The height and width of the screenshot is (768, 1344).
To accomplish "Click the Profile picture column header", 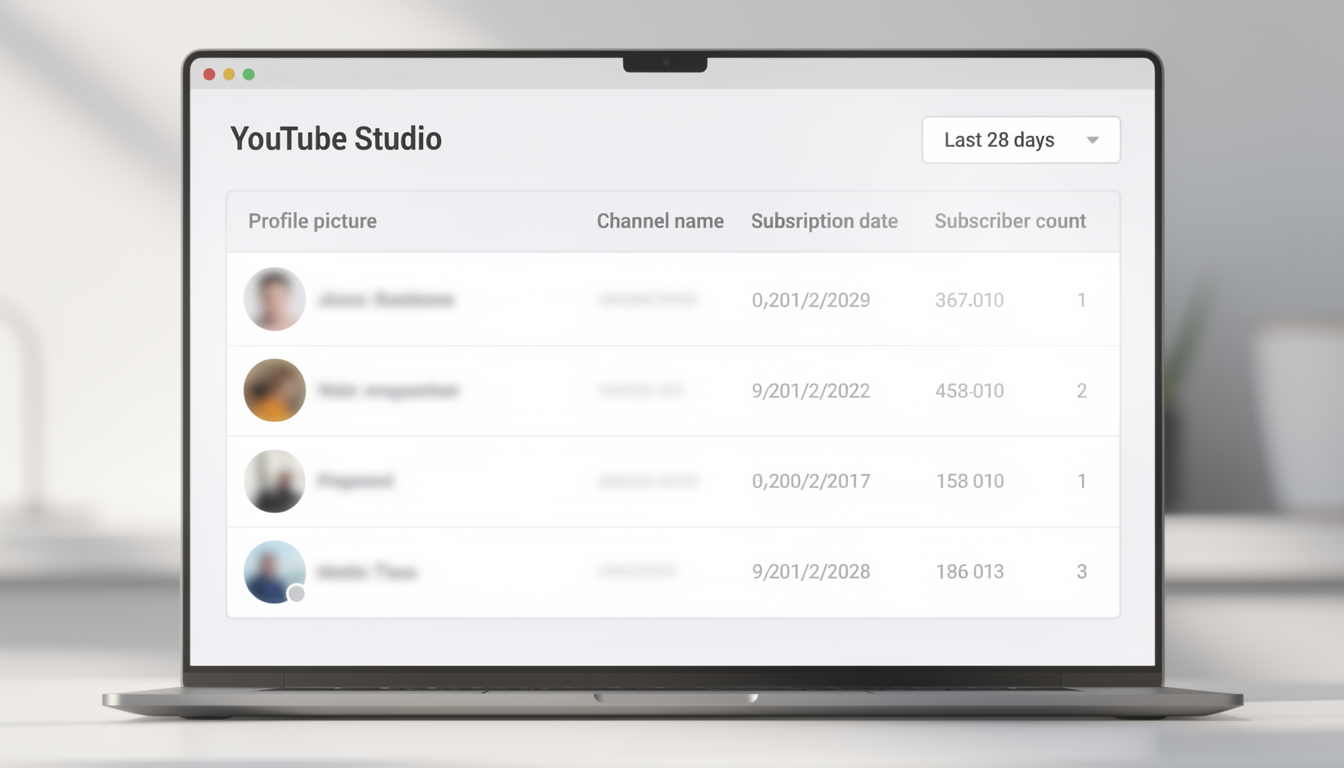I will [312, 221].
